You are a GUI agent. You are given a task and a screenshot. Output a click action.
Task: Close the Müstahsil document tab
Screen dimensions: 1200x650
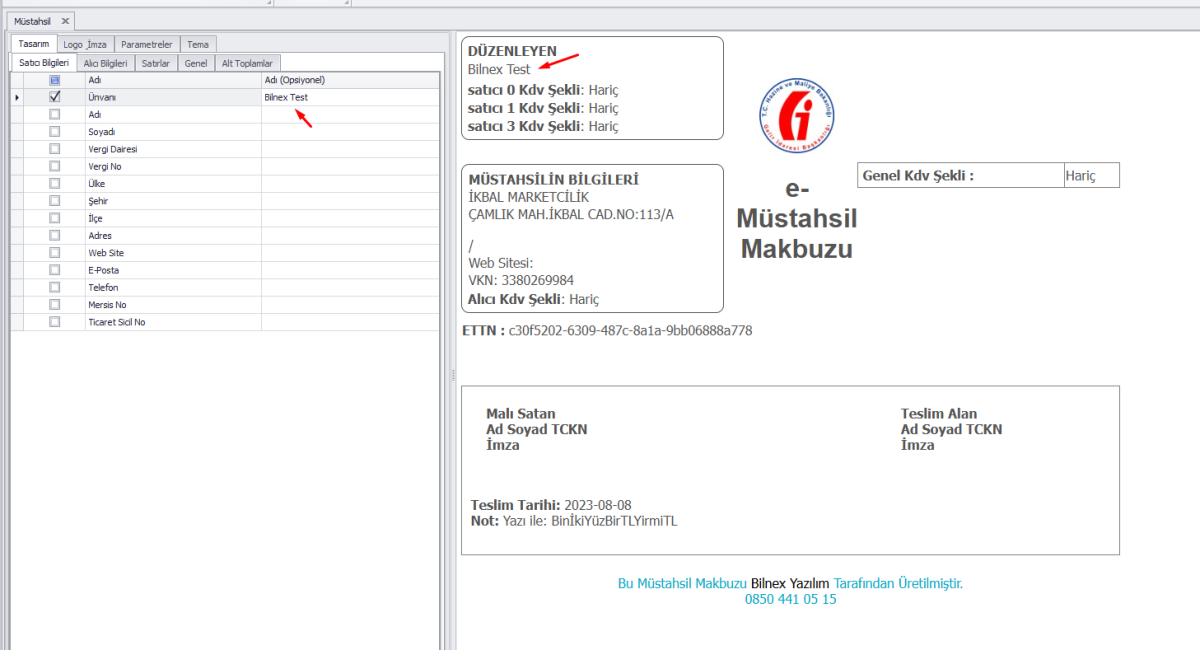[x=65, y=20]
